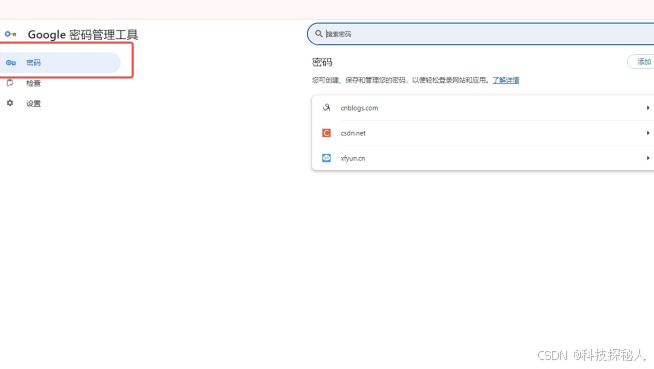This screenshot has width=654, height=369.
Task: Select the csdn.net text
Action: 353,133
